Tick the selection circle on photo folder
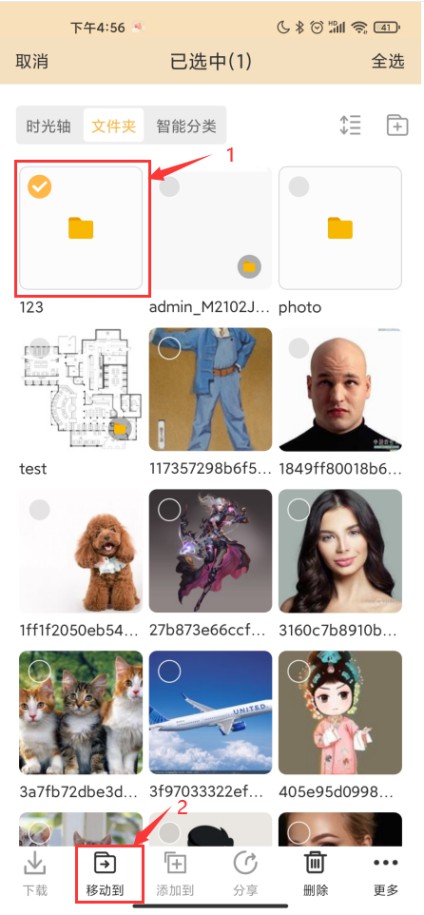This screenshot has width=424, height=915. pos(299,187)
